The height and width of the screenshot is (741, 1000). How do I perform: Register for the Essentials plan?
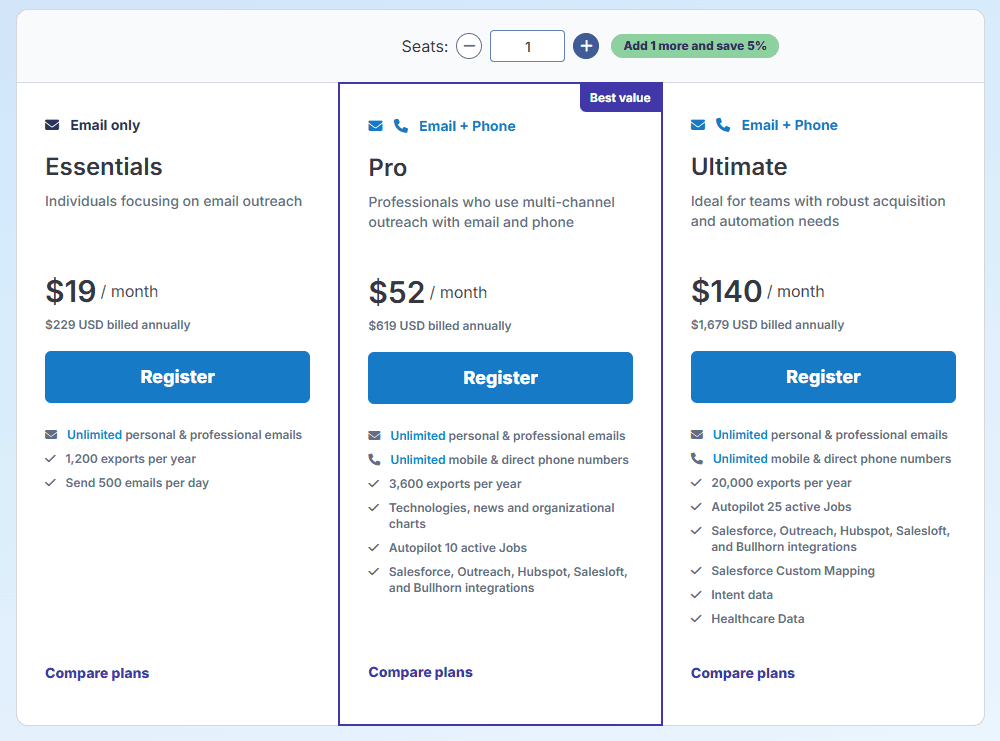[177, 377]
